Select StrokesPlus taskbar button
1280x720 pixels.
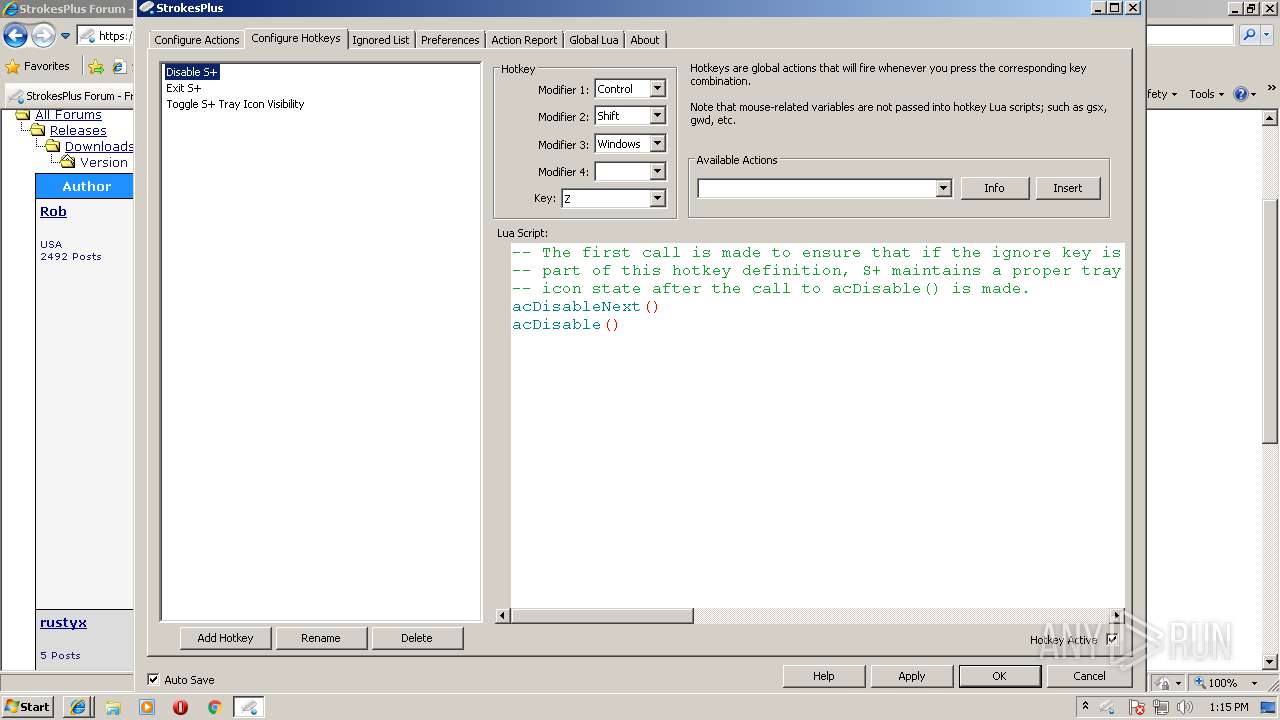click(249, 707)
